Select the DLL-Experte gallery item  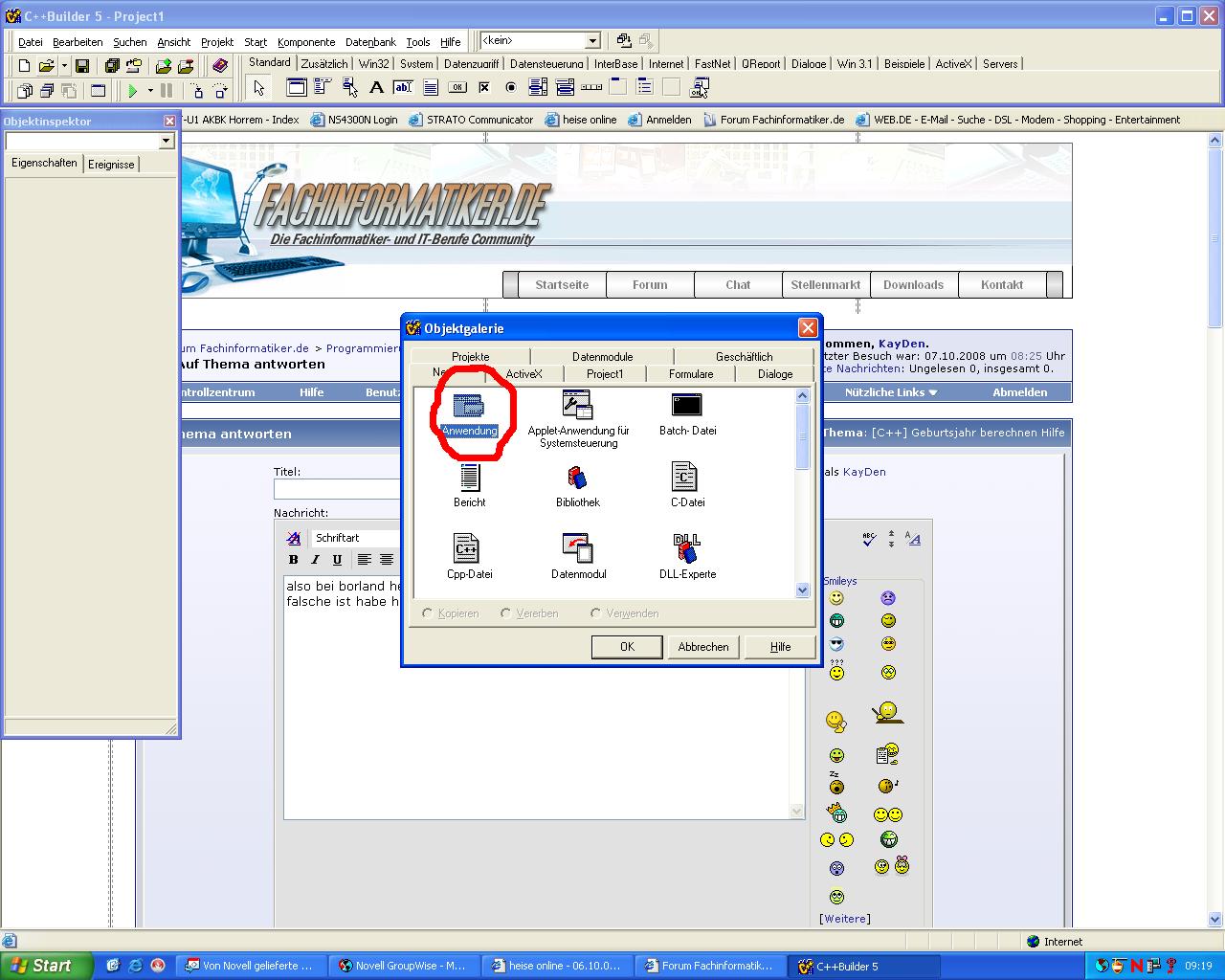pyautogui.click(x=687, y=558)
